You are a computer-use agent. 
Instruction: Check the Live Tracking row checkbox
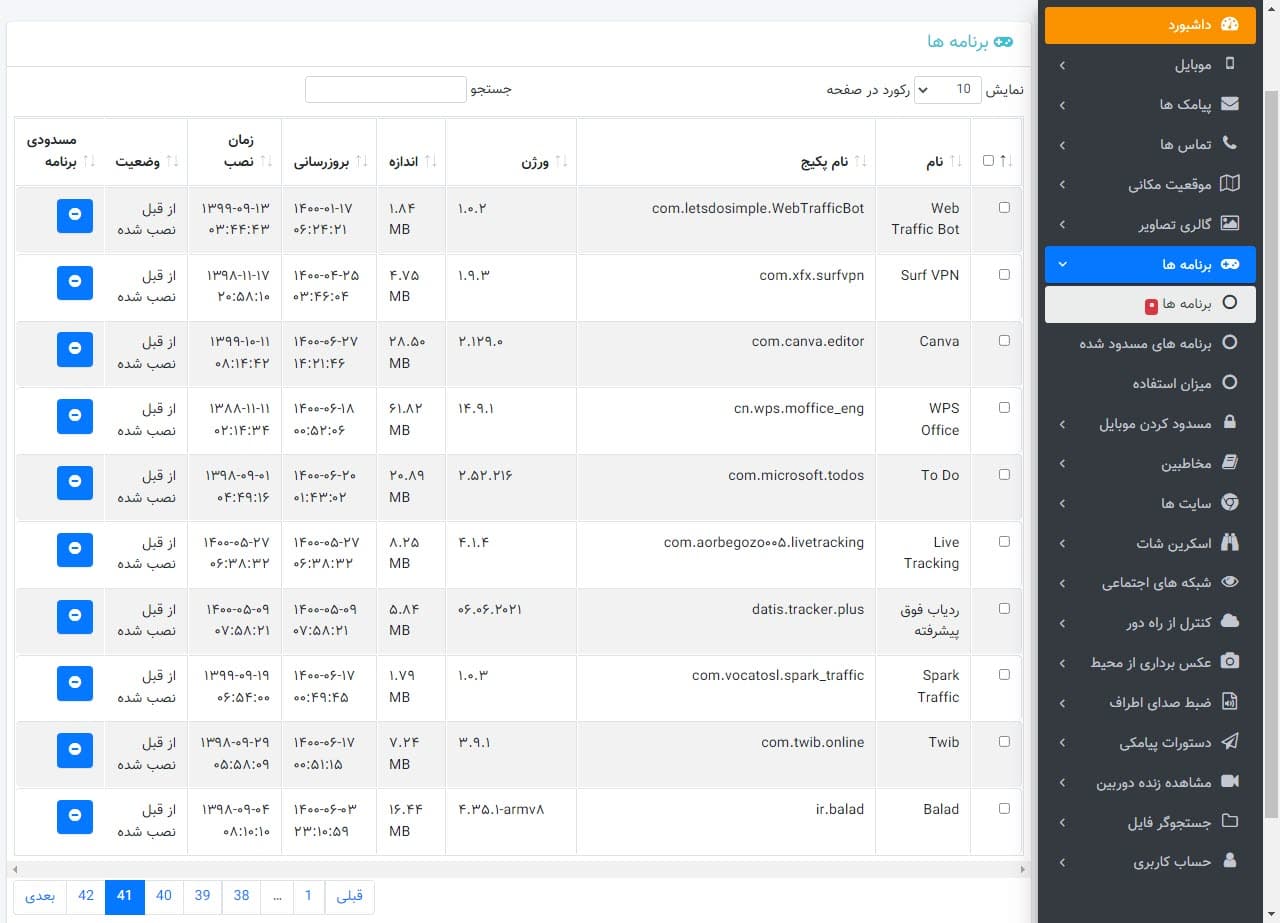click(1004, 541)
